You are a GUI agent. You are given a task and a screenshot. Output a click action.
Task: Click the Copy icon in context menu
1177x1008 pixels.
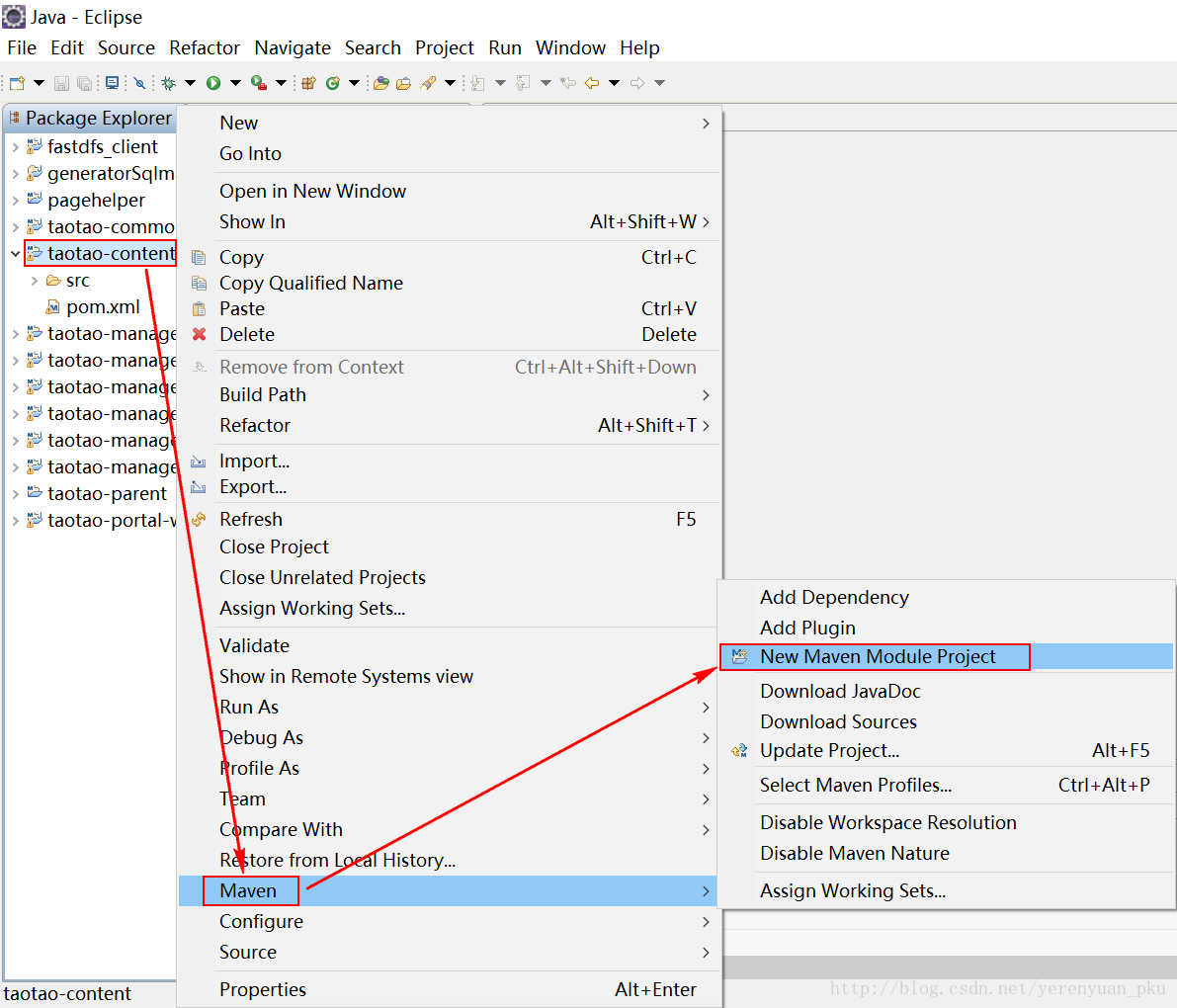coord(199,258)
